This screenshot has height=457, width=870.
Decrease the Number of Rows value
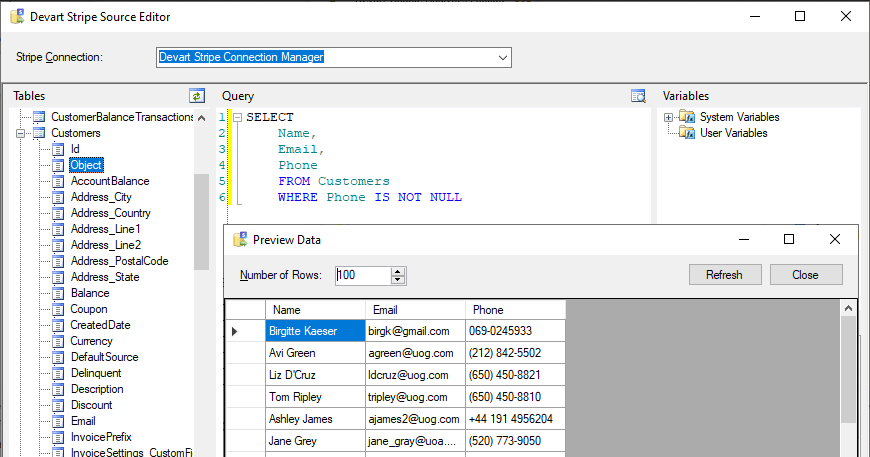(x=398, y=280)
